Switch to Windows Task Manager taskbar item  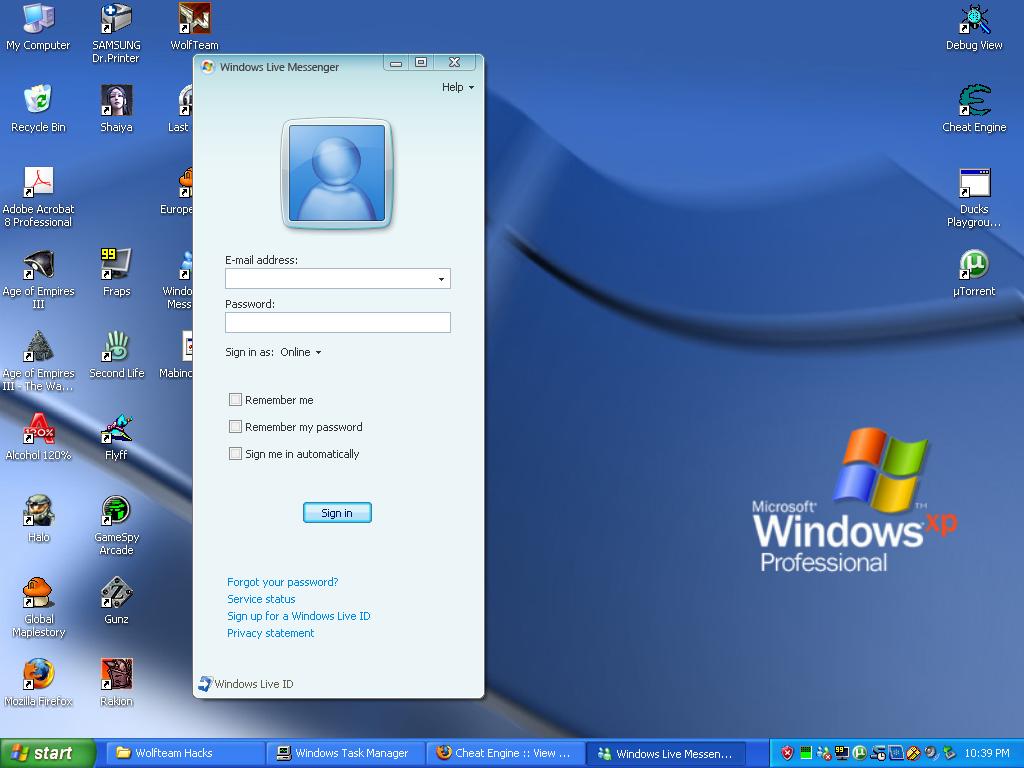[x=345, y=753]
